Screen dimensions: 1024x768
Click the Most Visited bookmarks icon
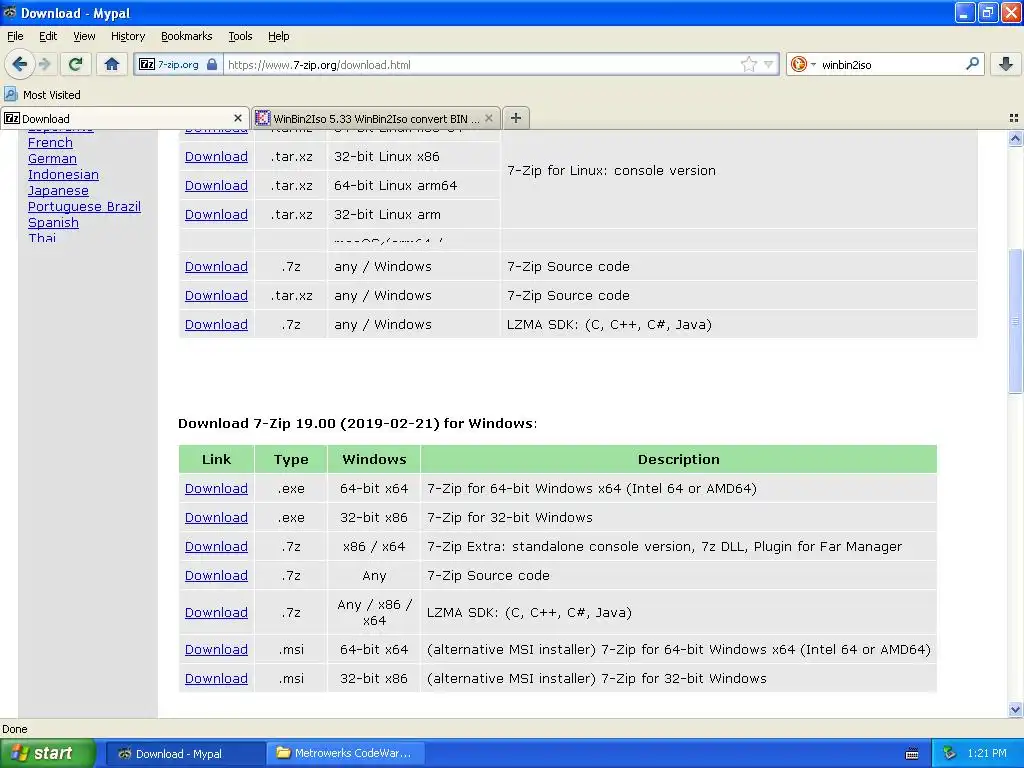(x=10, y=94)
